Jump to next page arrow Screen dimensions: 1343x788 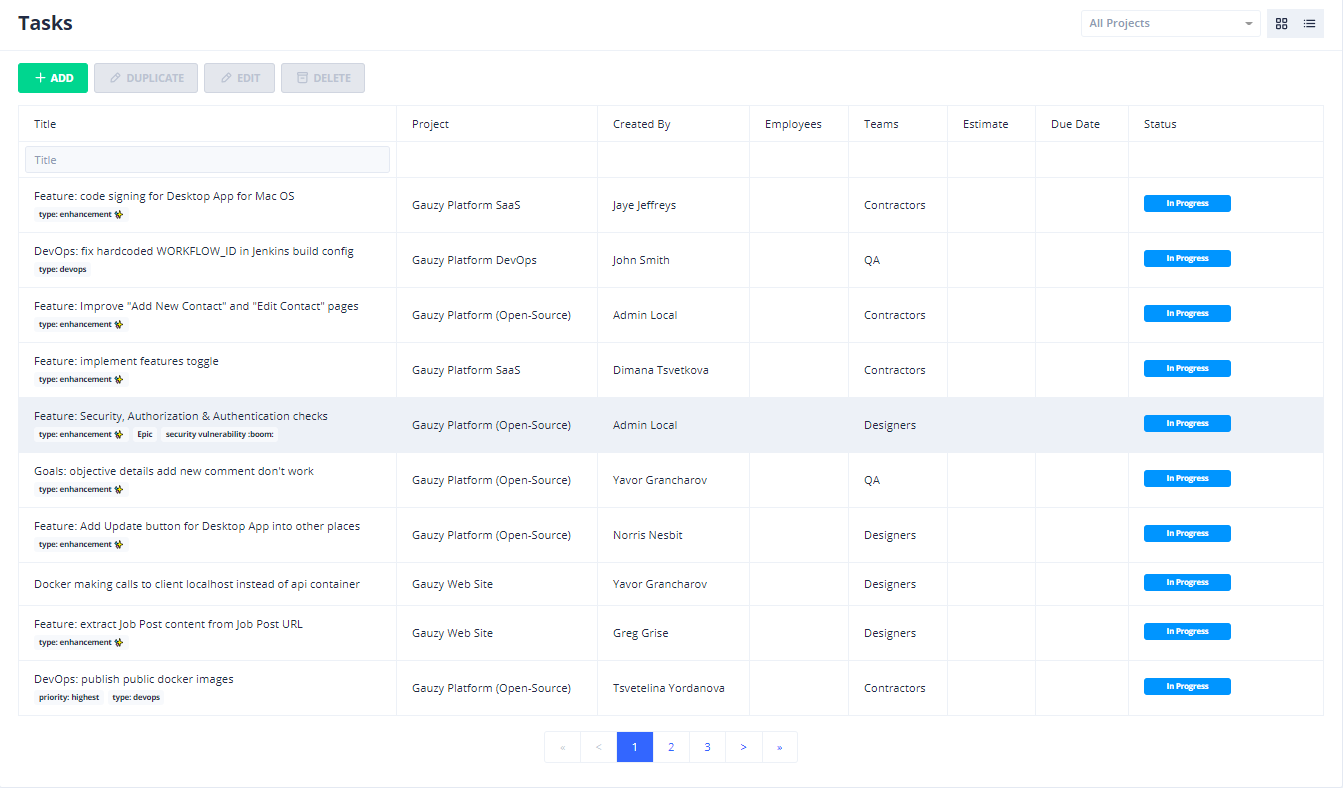coord(743,747)
